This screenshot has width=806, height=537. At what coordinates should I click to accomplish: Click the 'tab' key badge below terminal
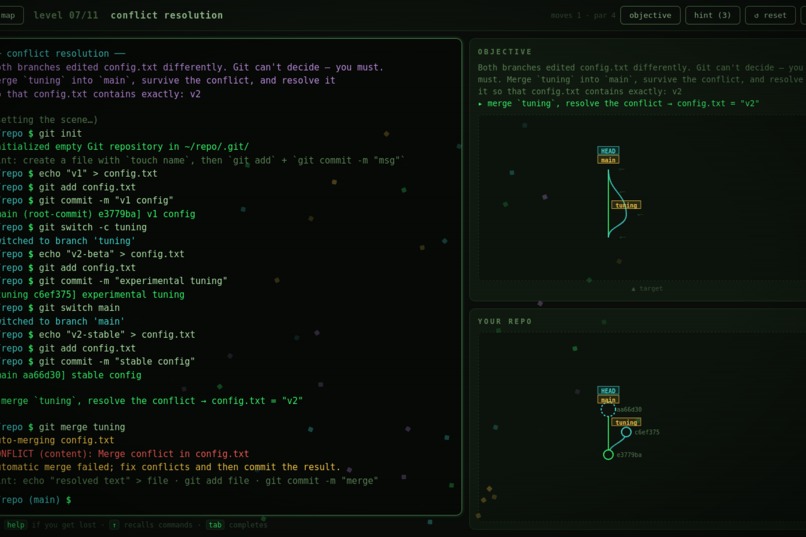tap(215, 525)
